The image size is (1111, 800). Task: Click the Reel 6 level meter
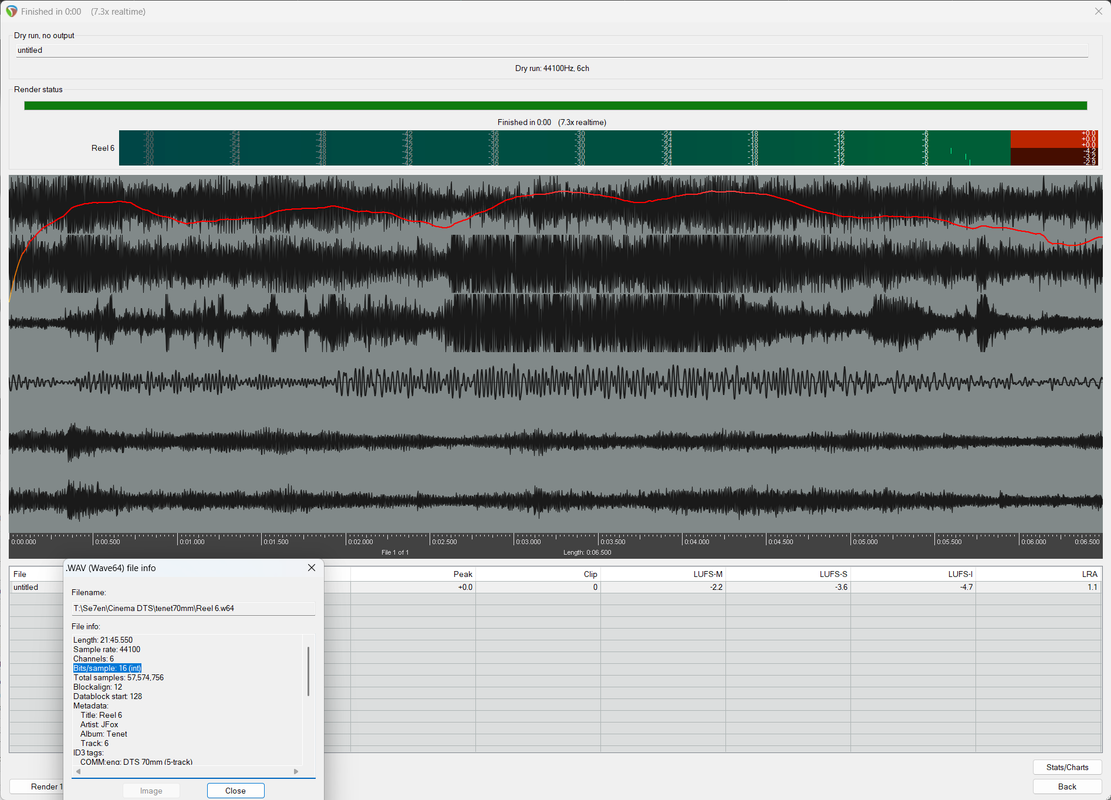609,148
